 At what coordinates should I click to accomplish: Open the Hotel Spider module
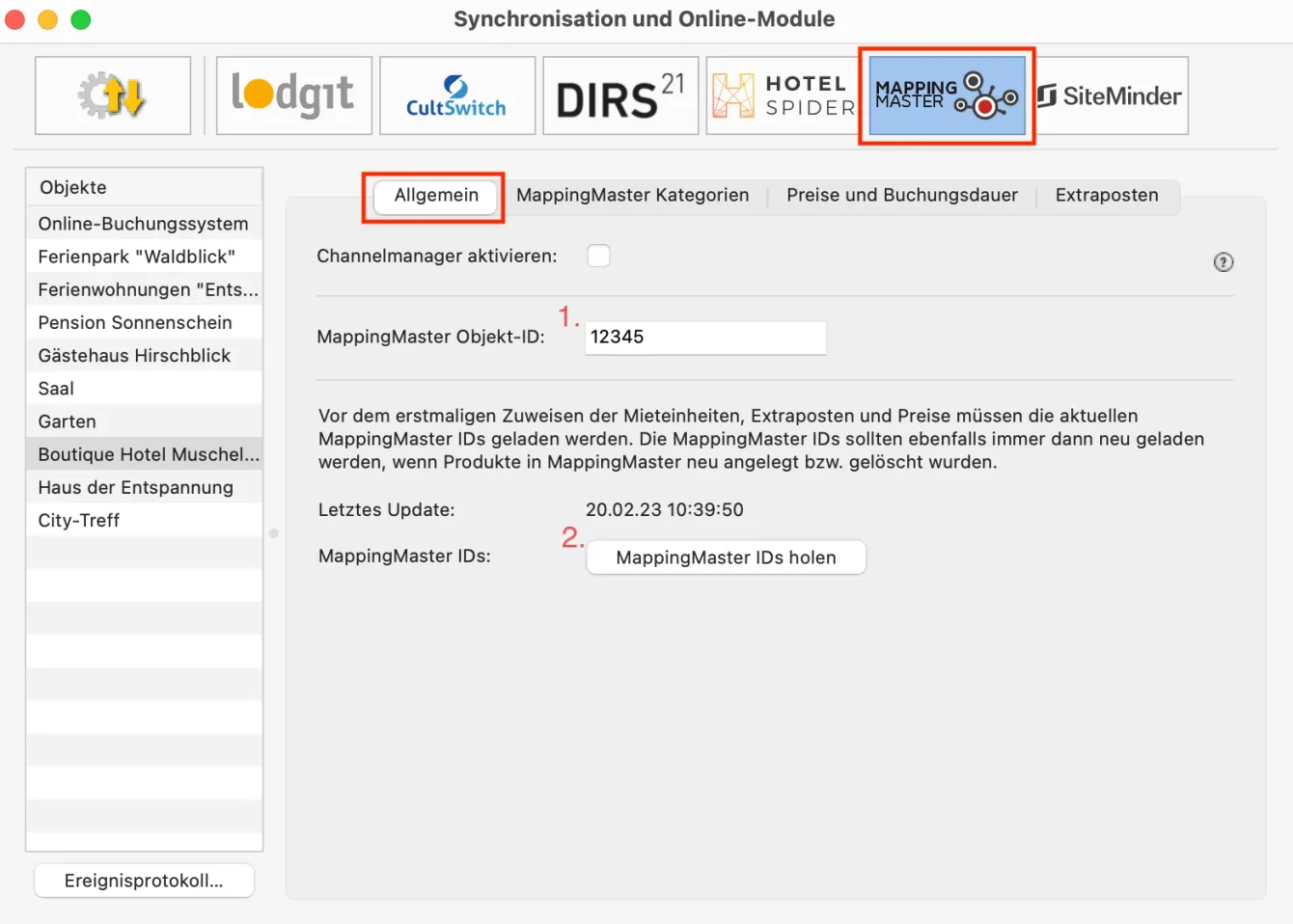pos(783,95)
